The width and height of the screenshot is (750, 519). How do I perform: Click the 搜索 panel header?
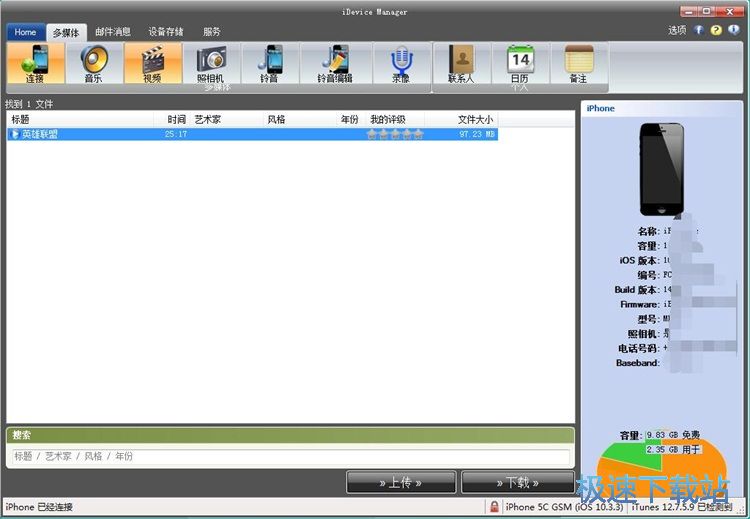[x=290, y=436]
